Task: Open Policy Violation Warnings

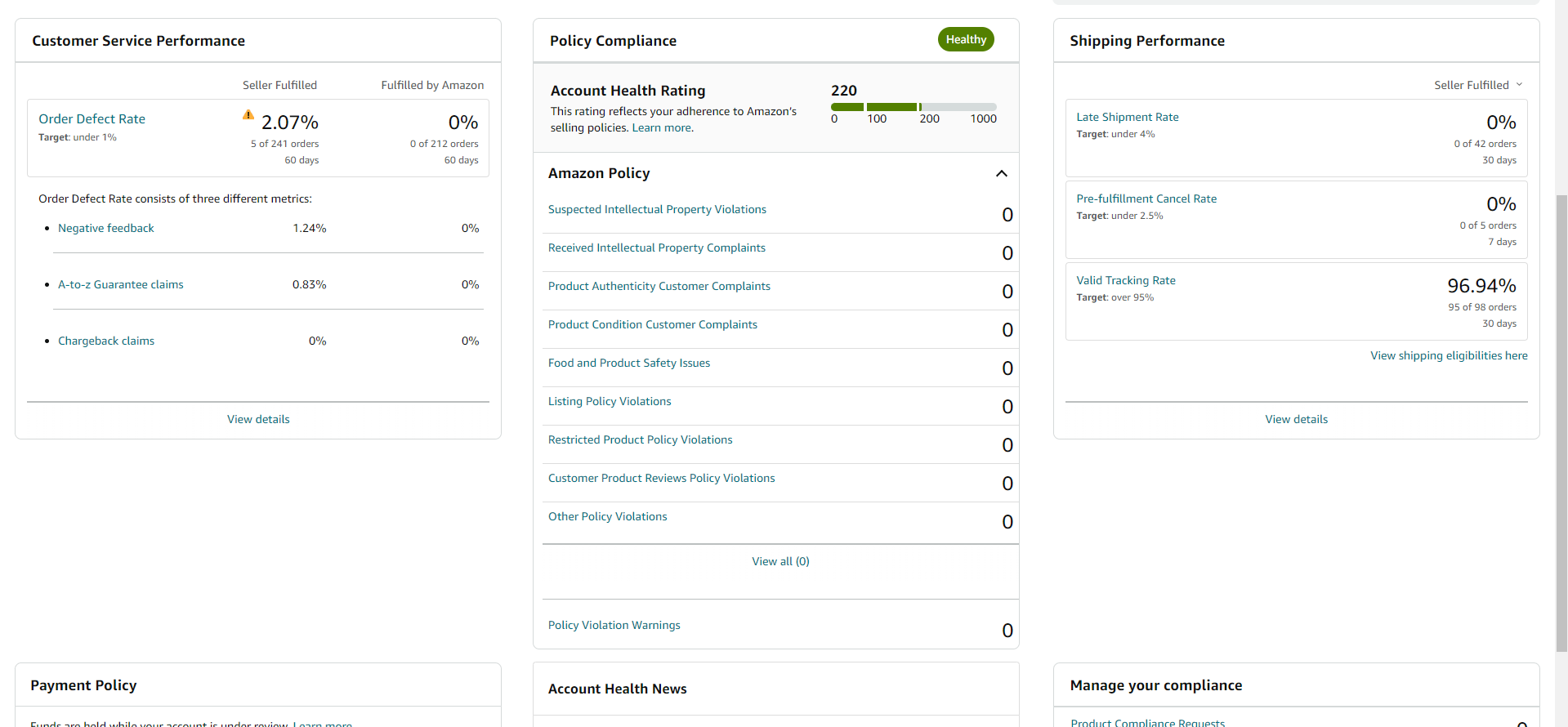Action: coord(614,625)
